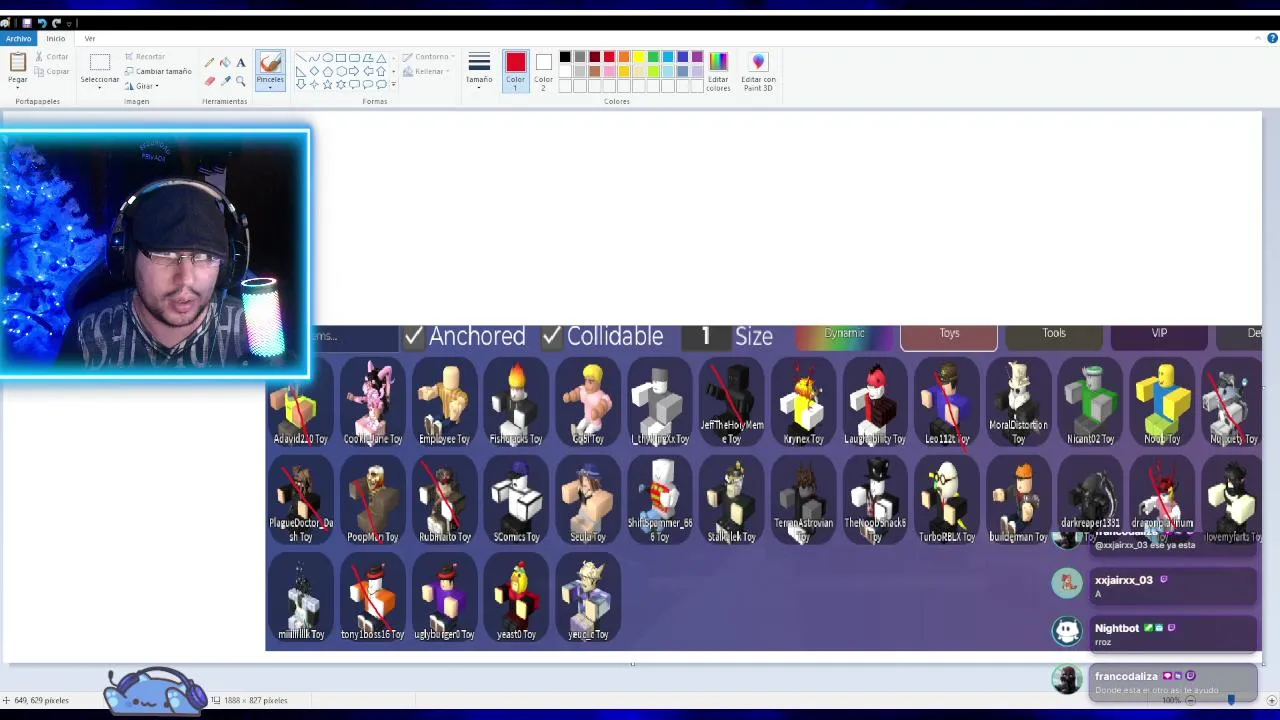Image resolution: width=1280 pixels, height=720 pixels.
Task: Choose the black color swatch
Action: 565,57
